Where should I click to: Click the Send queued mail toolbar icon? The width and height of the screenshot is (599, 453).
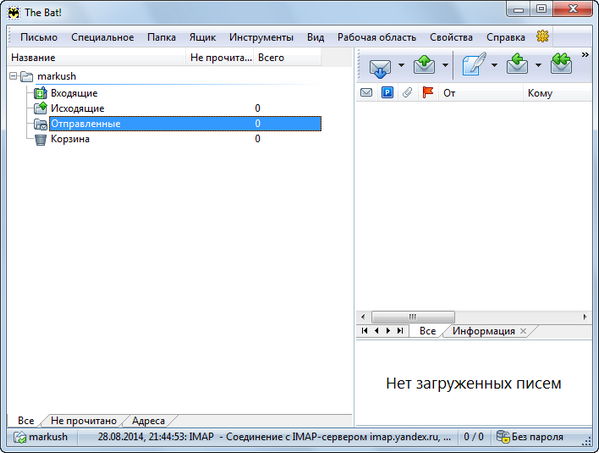point(424,65)
